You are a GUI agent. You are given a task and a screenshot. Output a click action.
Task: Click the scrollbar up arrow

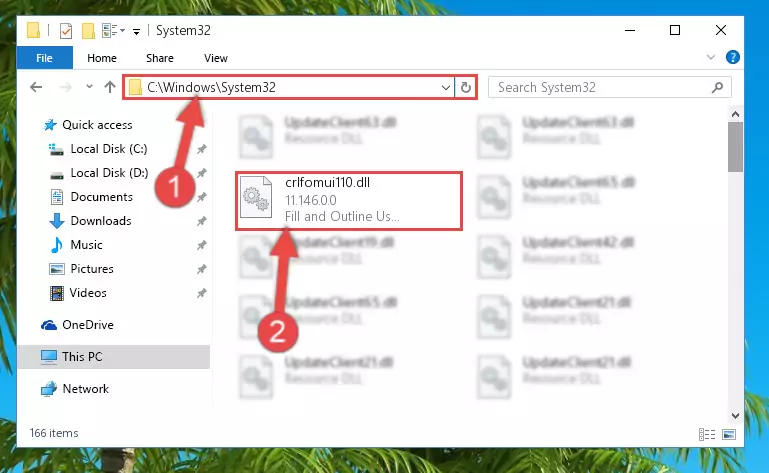pos(735,114)
